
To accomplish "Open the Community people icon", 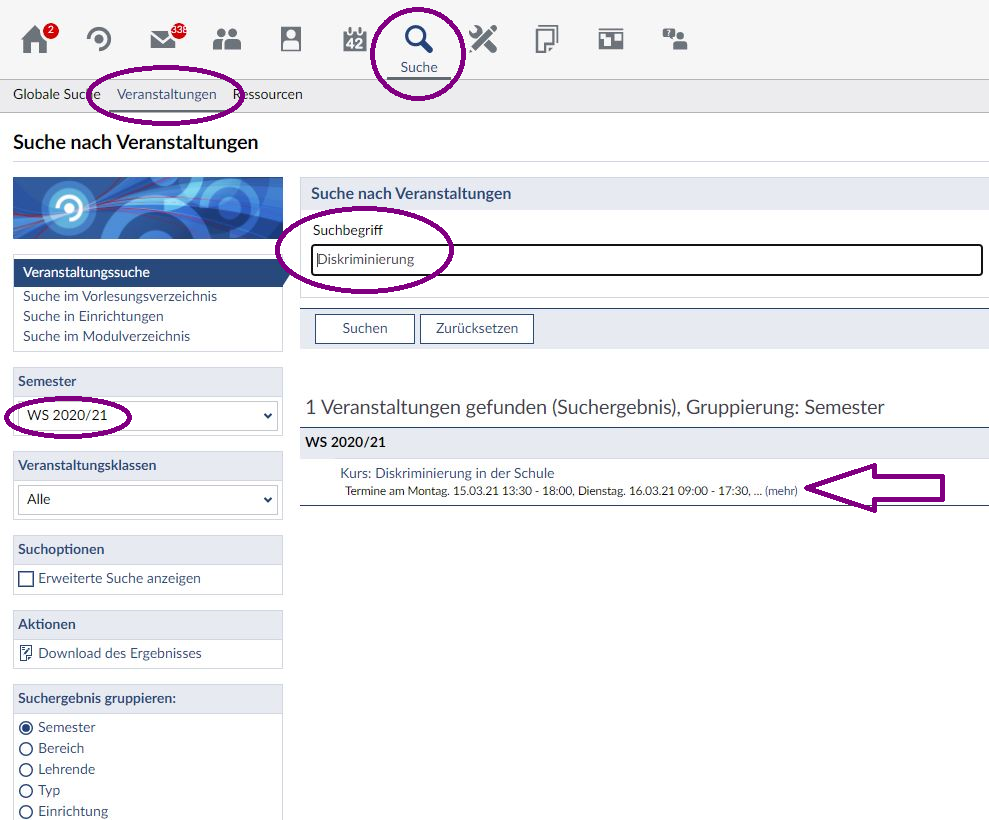I will 226,39.
